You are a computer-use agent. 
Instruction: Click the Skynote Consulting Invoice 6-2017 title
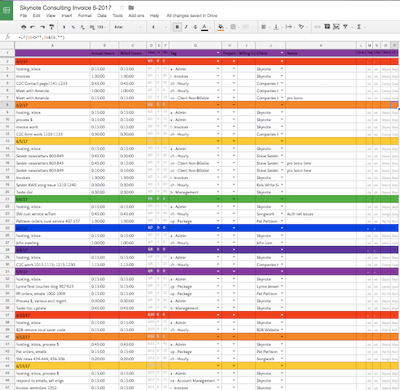(x=65, y=7)
